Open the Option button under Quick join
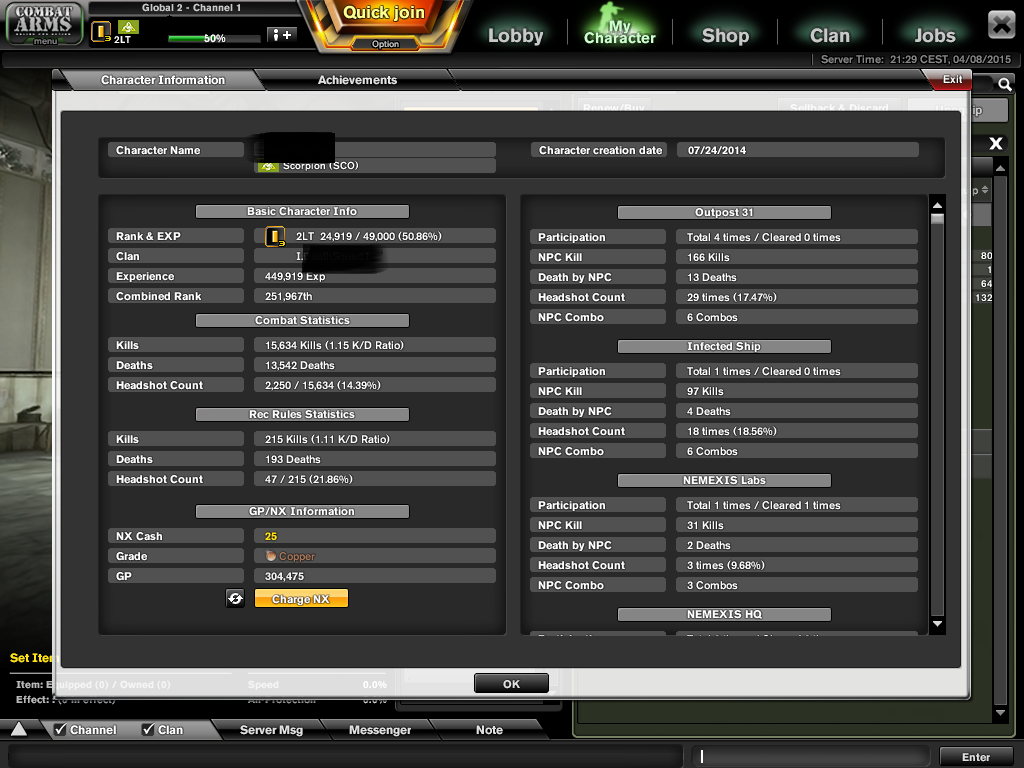The height and width of the screenshot is (768, 1024). 385,44
